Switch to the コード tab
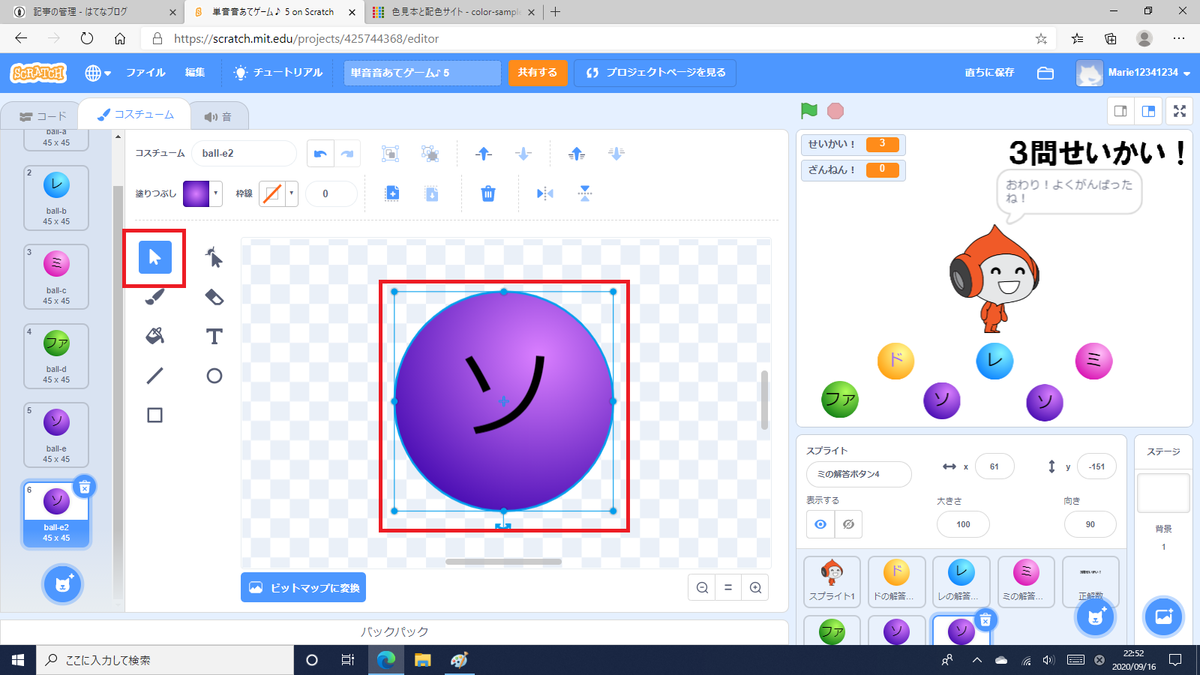 [41, 116]
